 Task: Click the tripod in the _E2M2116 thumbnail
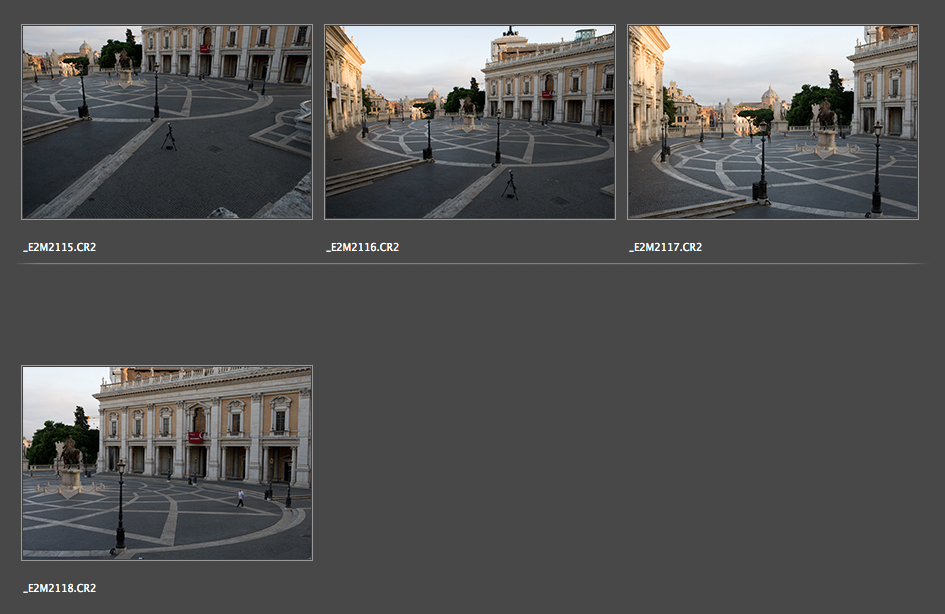(510, 184)
